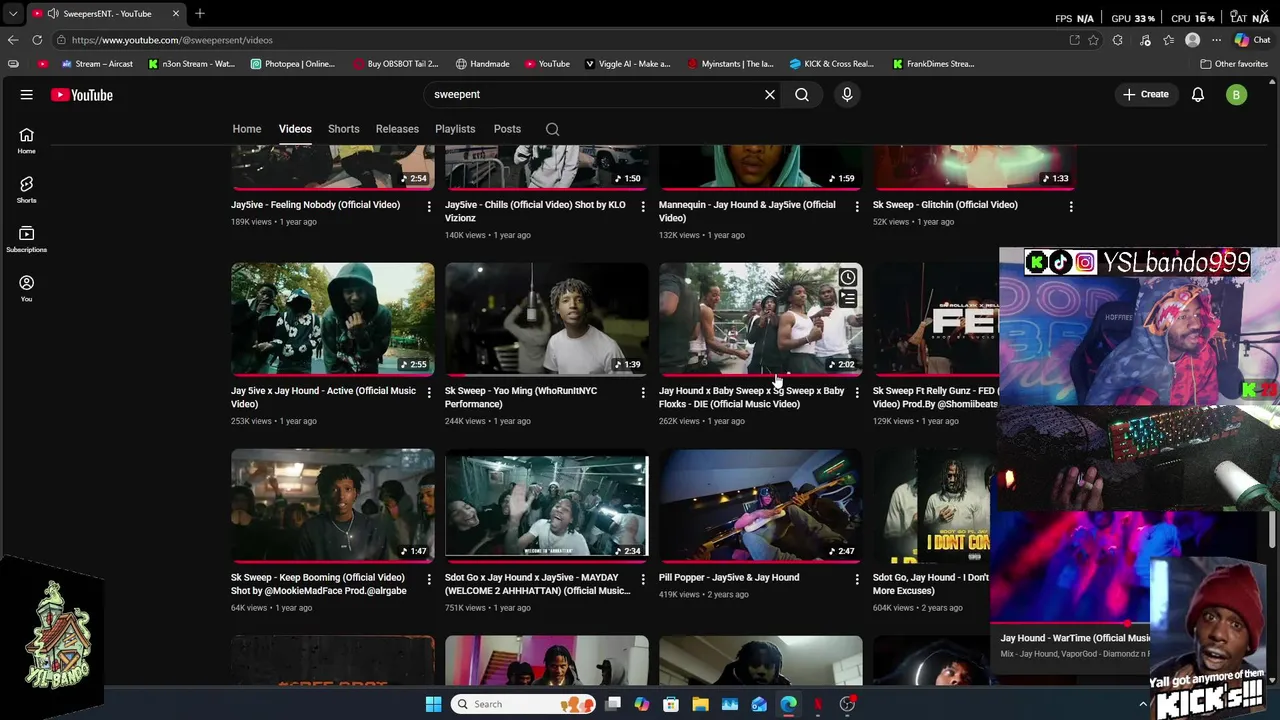Switch to channel Shorts tab
Viewport: 1280px width, 720px height.
pyautogui.click(x=344, y=129)
